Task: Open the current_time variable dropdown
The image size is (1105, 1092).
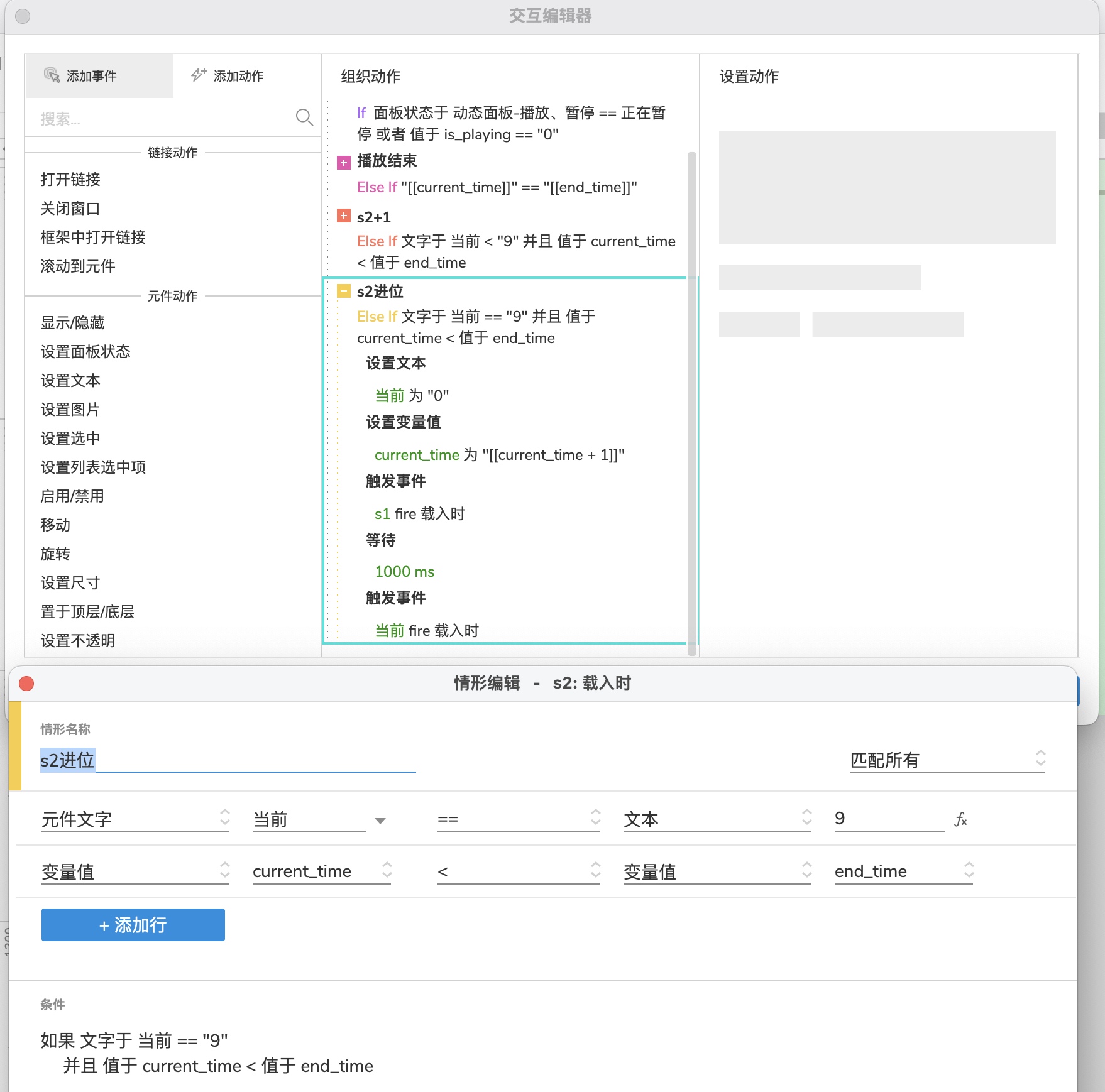Action: point(322,872)
